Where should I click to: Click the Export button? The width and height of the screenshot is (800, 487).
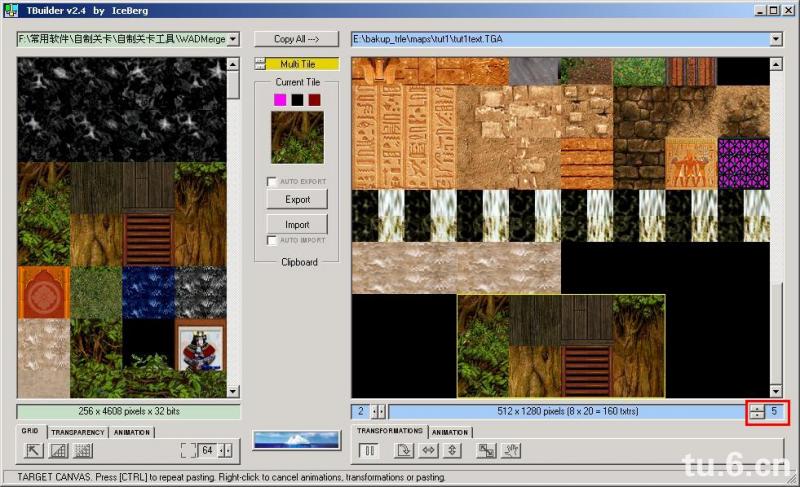tap(297, 199)
